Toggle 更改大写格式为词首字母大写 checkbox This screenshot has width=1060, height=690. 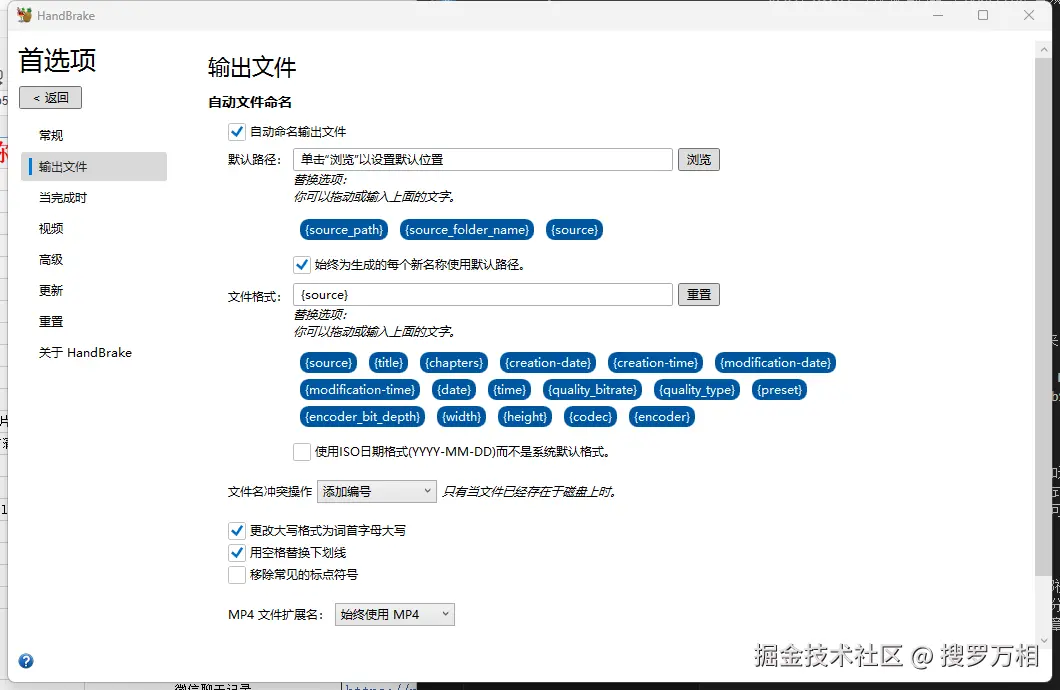click(237, 531)
